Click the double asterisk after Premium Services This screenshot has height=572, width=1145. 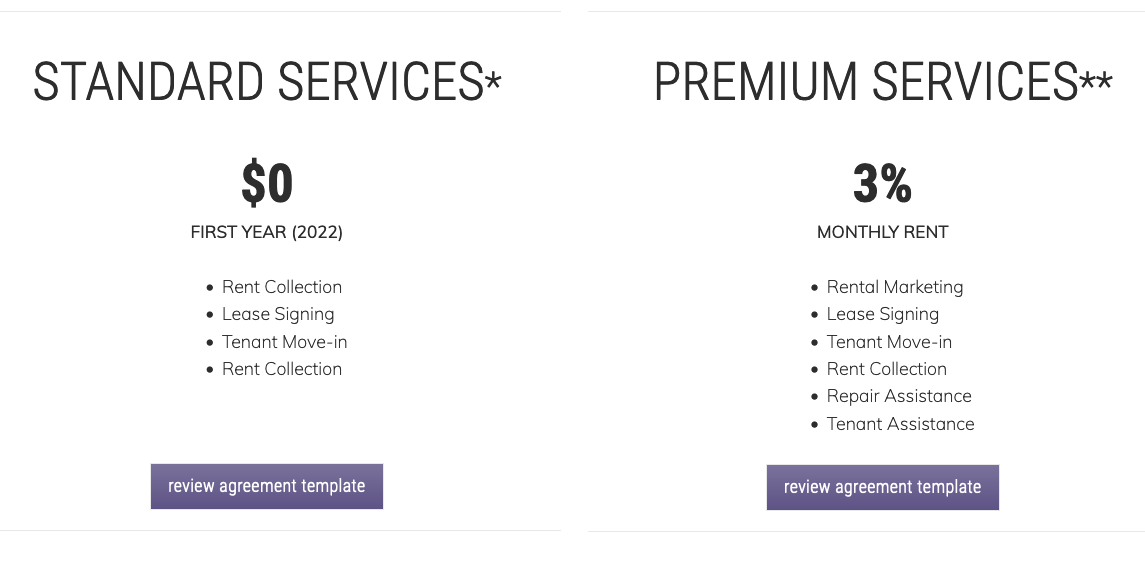pyautogui.click(x=1096, y=80)
